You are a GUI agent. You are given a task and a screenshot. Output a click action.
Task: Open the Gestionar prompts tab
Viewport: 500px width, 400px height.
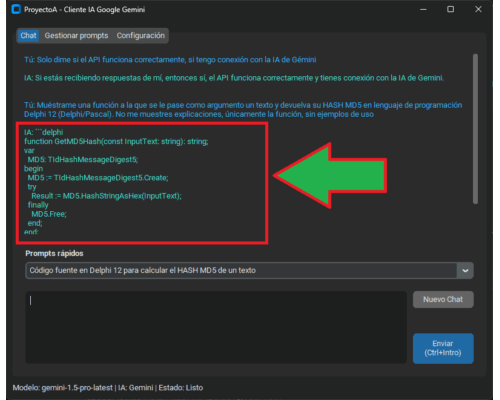pos(76,36)
